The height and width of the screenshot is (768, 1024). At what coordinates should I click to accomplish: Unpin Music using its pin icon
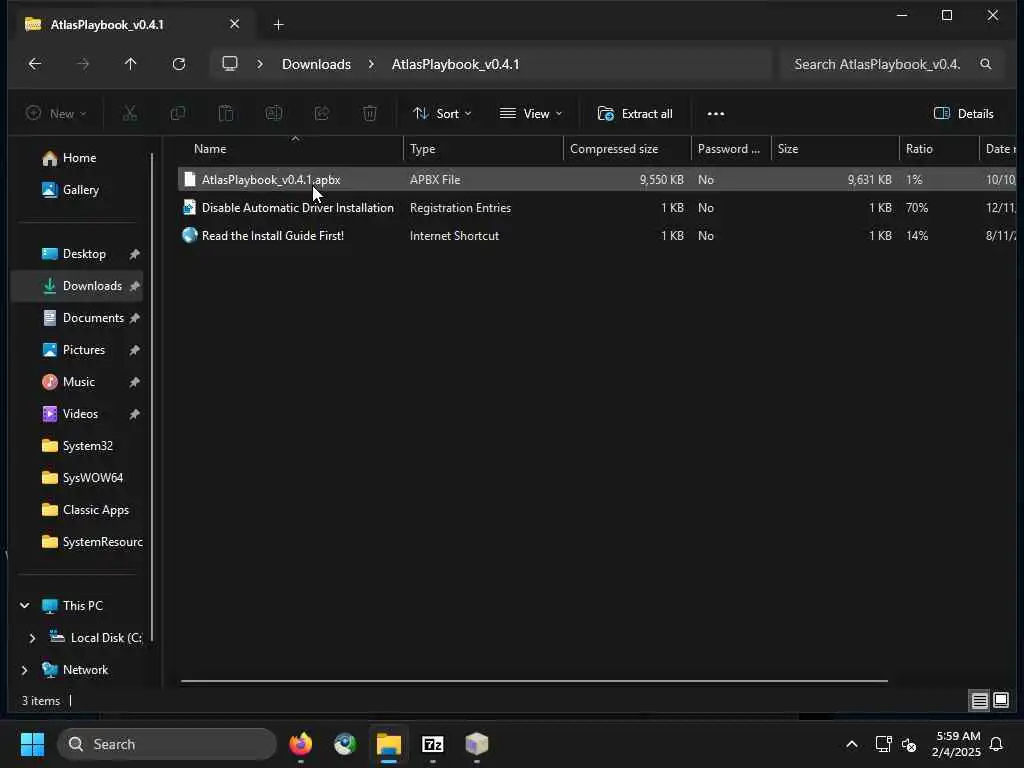pyautogui.click(x=135, y=382)
